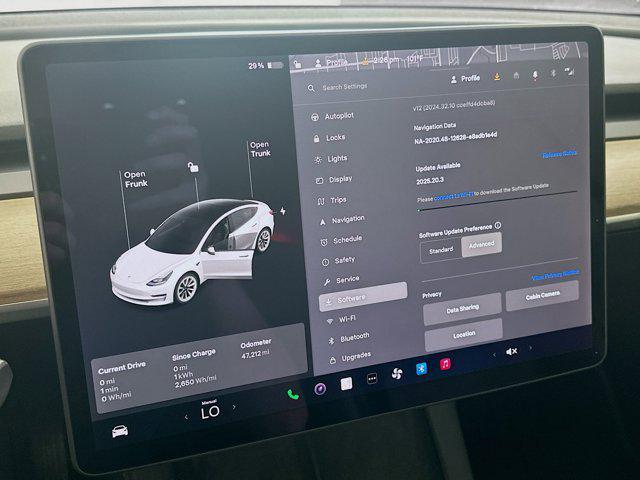This screenshot has height=480, width=640.
Task: Tap the white Model 3 car image
Action: click(x=192, y=251)
